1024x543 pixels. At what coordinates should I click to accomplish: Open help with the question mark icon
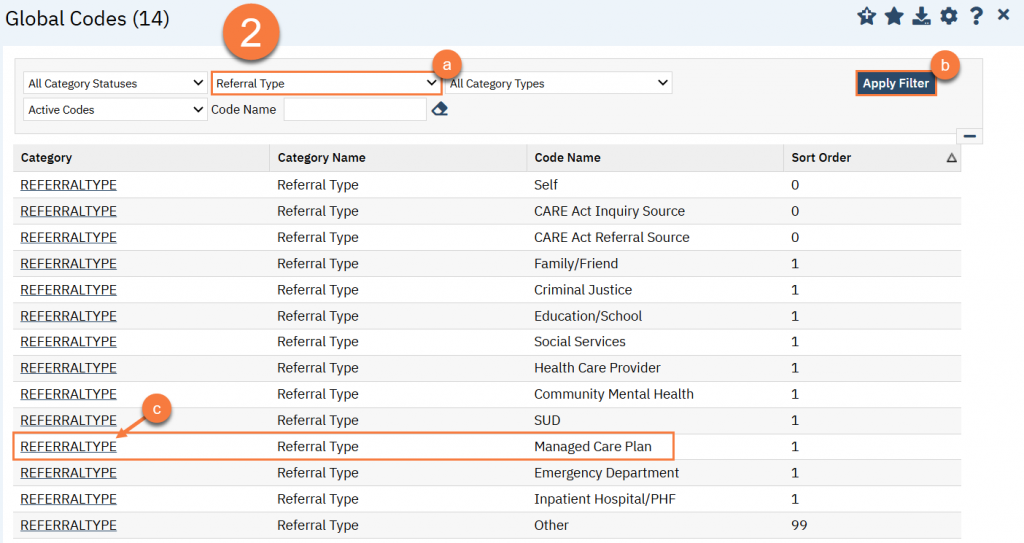tap(976, 16)
